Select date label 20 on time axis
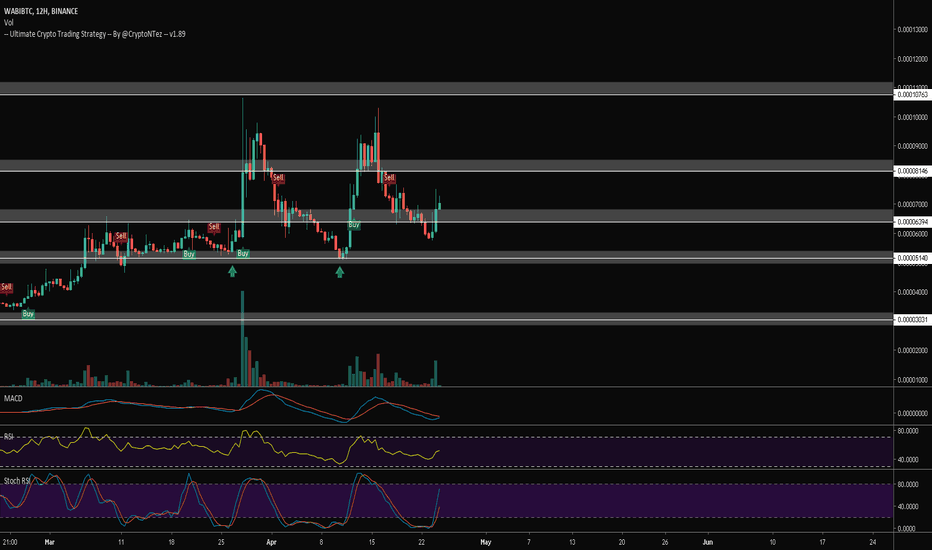Screen dimensions: 932x550 pos(622,542)
